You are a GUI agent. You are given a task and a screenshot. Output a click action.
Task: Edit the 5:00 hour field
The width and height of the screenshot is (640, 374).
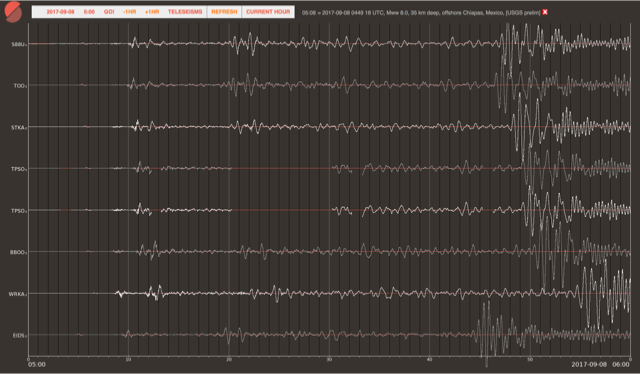[89, 12]
